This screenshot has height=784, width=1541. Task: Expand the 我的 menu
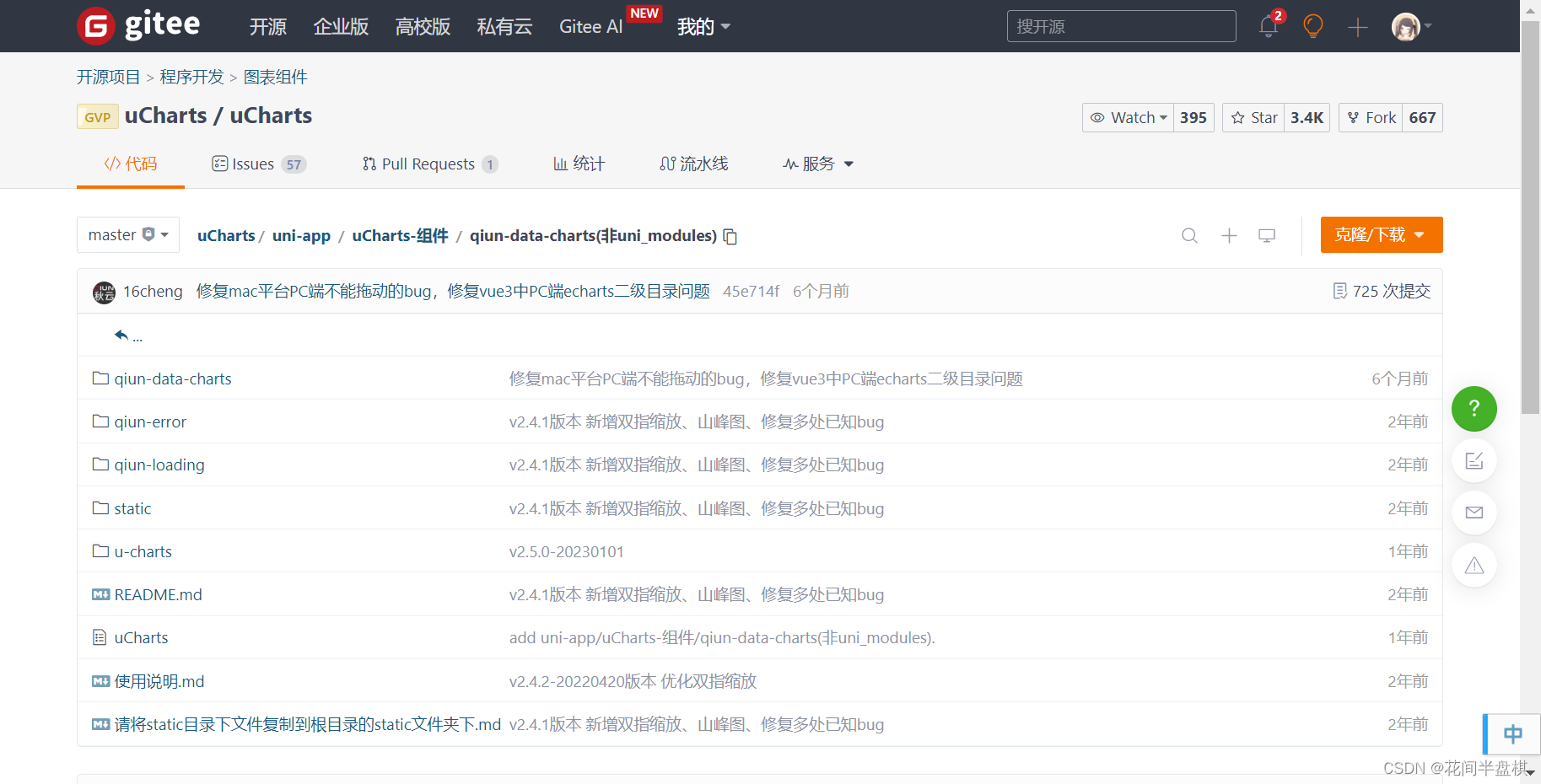(x=703, y=27)
